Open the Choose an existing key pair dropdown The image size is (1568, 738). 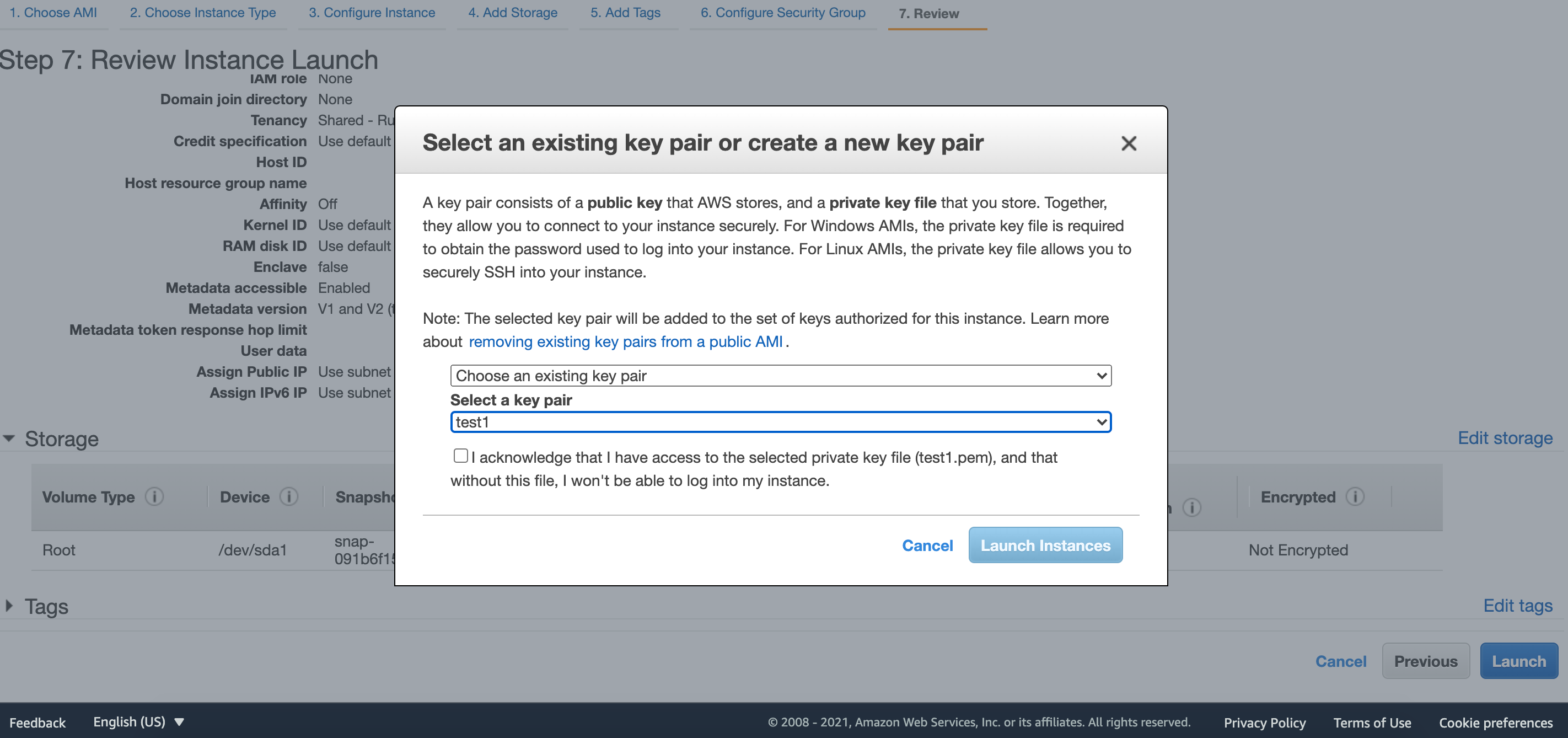pos(781,376)
